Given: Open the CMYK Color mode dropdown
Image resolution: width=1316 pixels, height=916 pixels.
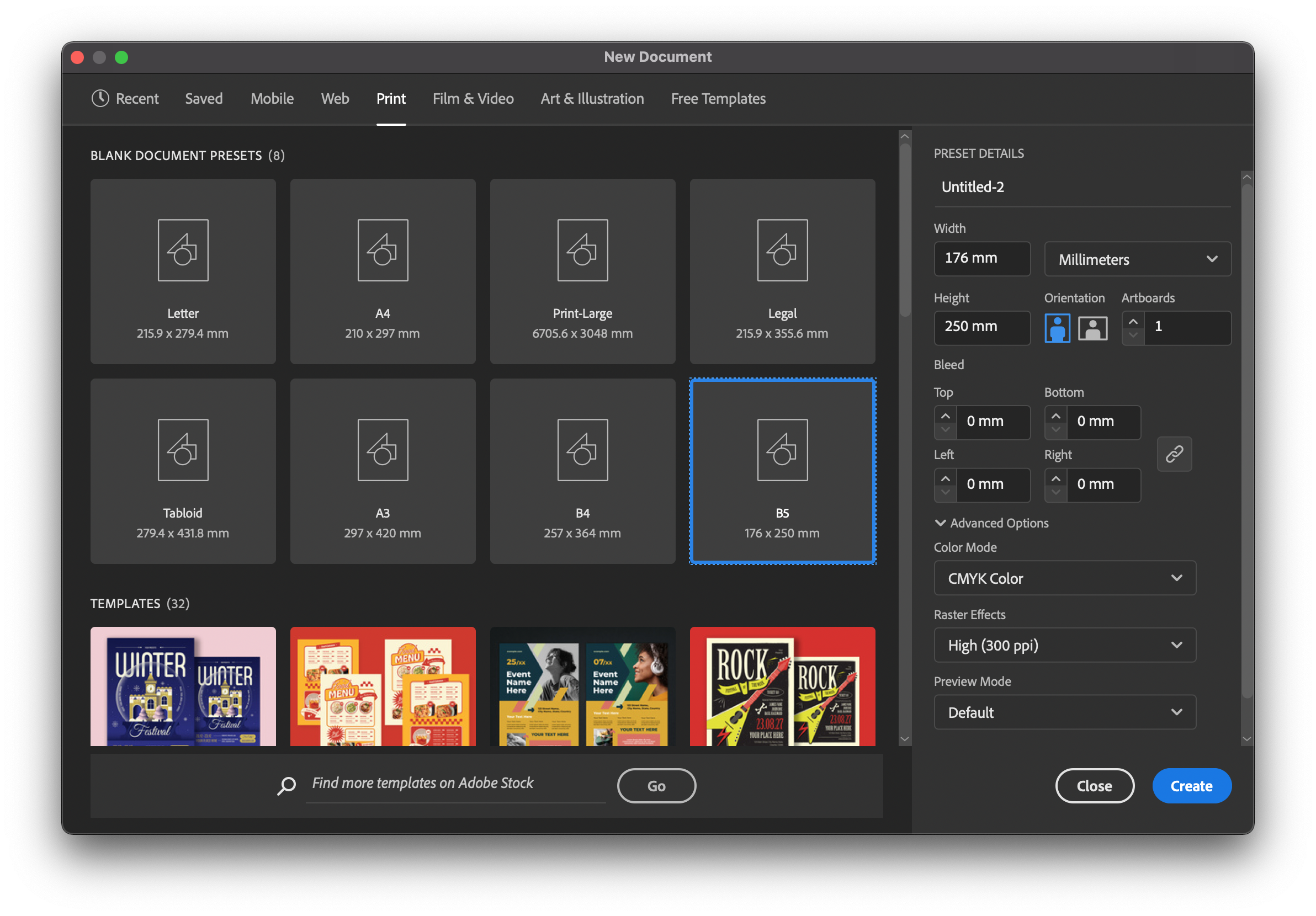Looking at the screenshot, I should (1064, 578).
